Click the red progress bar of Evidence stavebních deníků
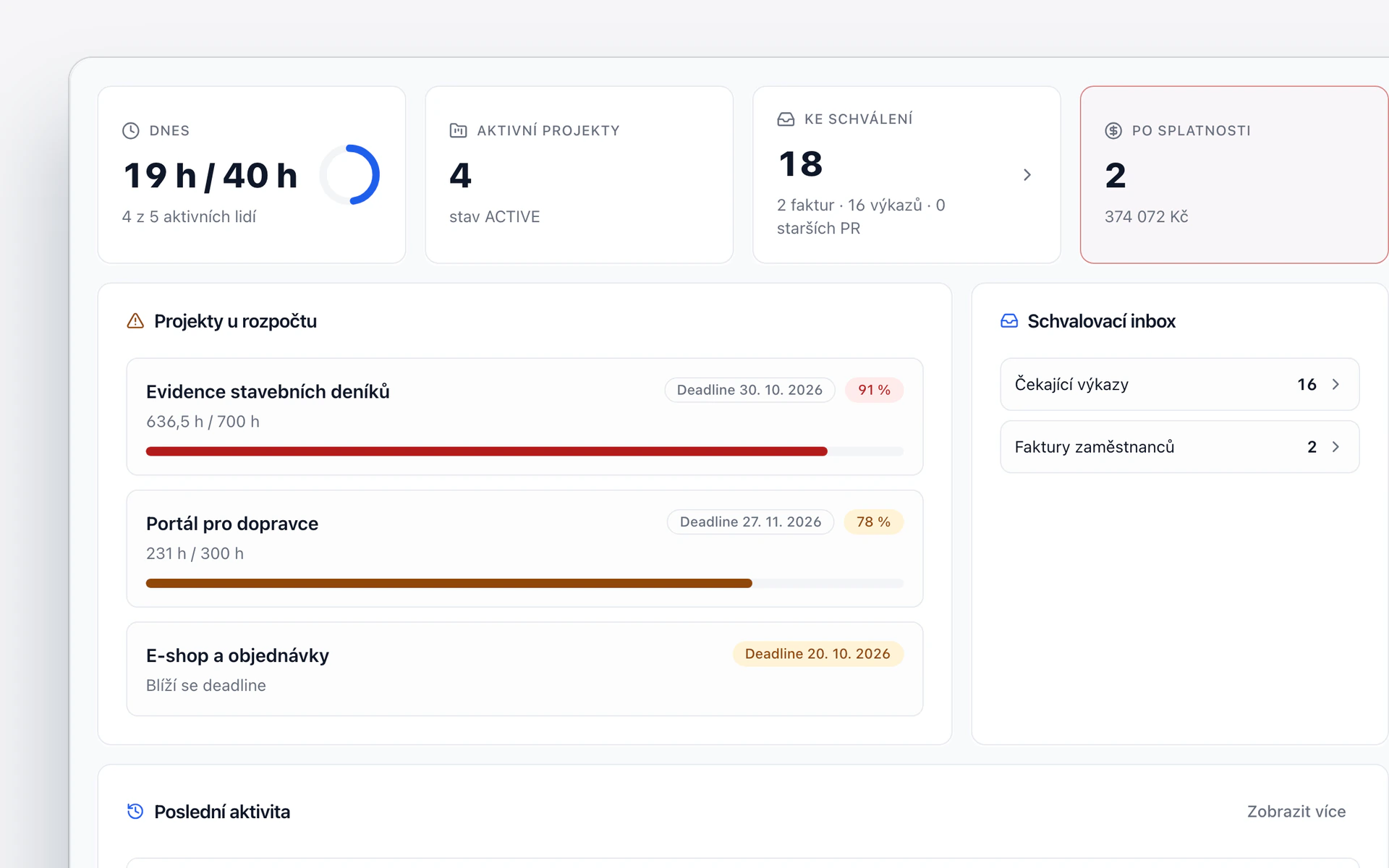Image resolution: width=1389 pixels, height=868 pixels. pyautogui.click(x=524, y=451)
